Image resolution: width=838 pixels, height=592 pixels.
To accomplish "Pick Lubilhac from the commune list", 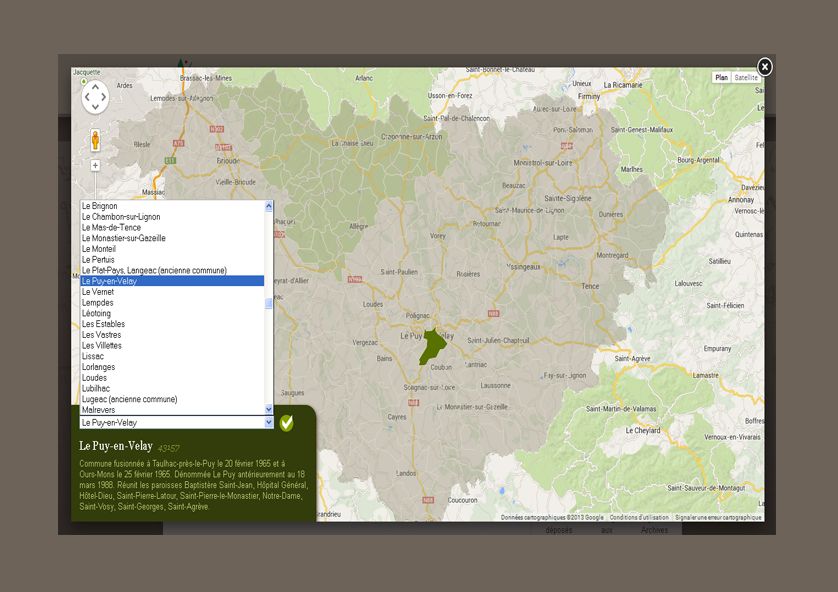I will click(x=98, y=388).
